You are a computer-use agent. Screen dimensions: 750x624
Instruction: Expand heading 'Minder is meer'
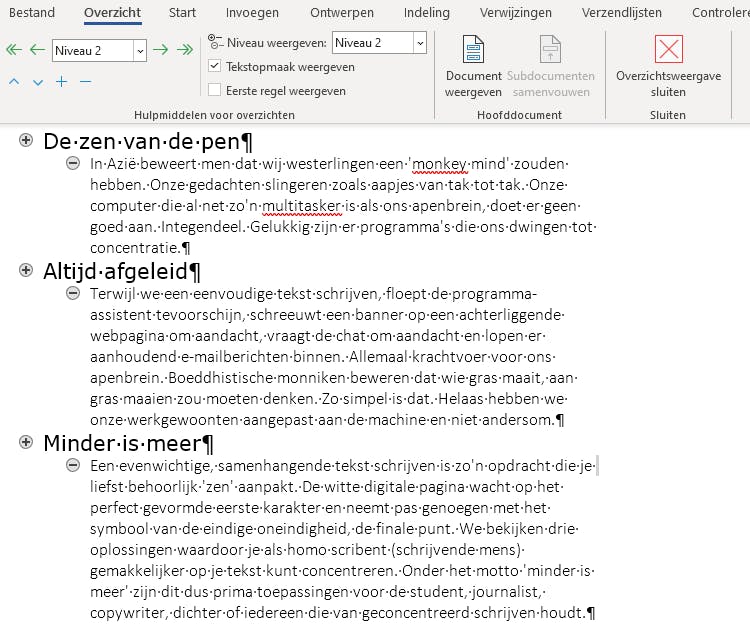point(26,442)
